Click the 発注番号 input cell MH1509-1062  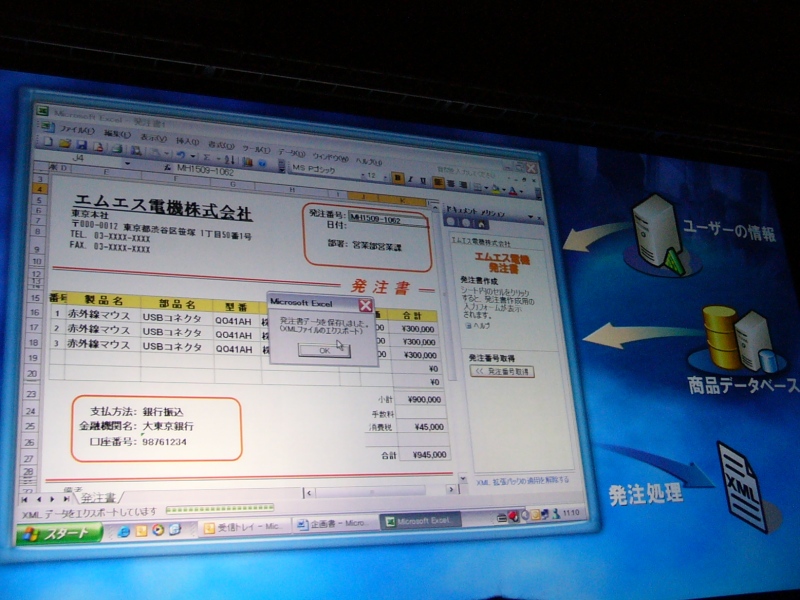(387, 219)
